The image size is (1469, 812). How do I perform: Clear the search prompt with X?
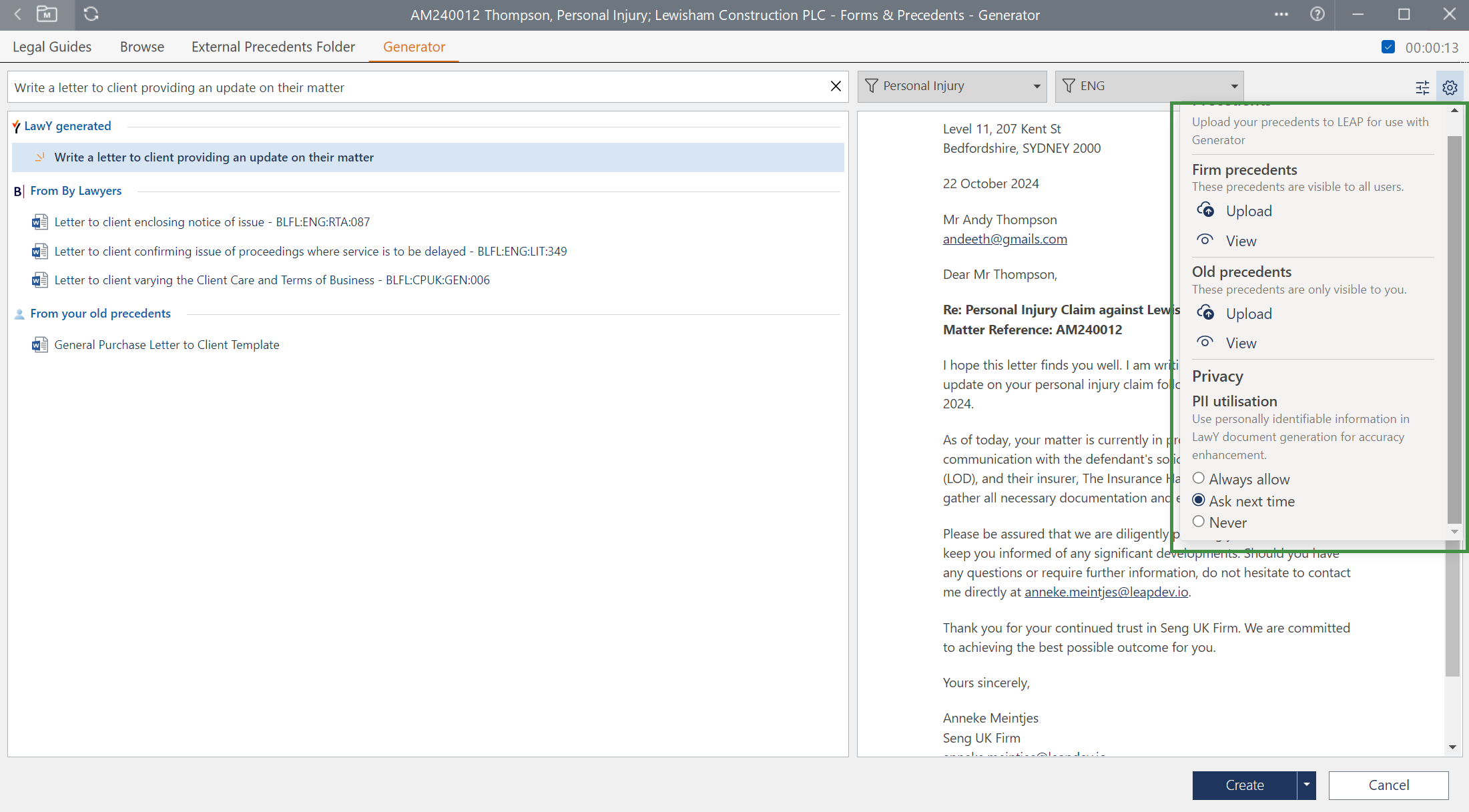pyautogui.click(x=835, y=87)
